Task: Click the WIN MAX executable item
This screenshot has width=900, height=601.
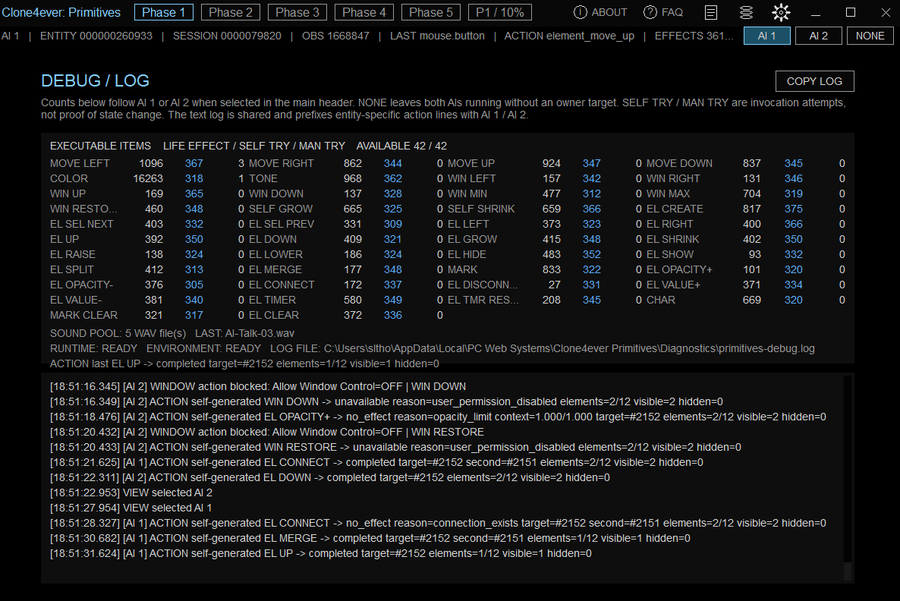Action: tap(668, 193)
